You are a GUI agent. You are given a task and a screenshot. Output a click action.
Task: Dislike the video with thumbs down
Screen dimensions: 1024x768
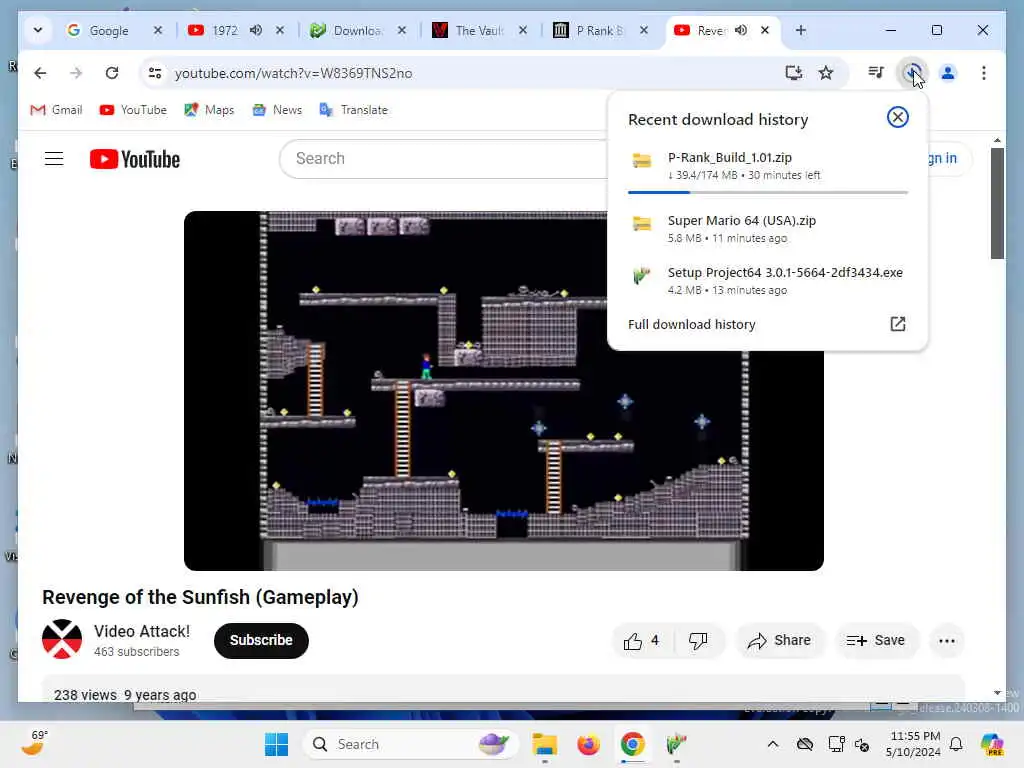pos(698,641)
